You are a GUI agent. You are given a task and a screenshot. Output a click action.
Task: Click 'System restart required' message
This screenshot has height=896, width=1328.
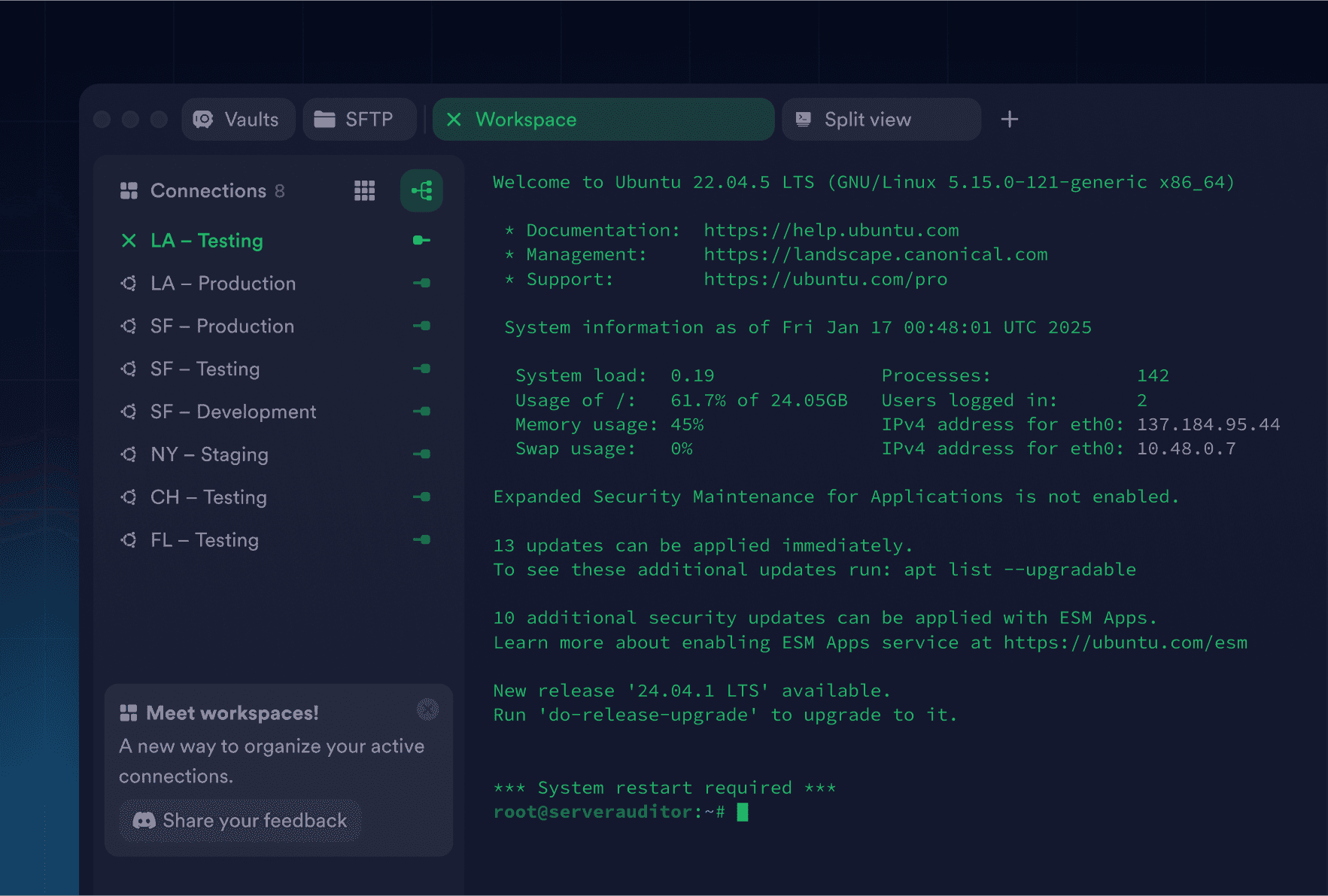(x=665, y=788)
